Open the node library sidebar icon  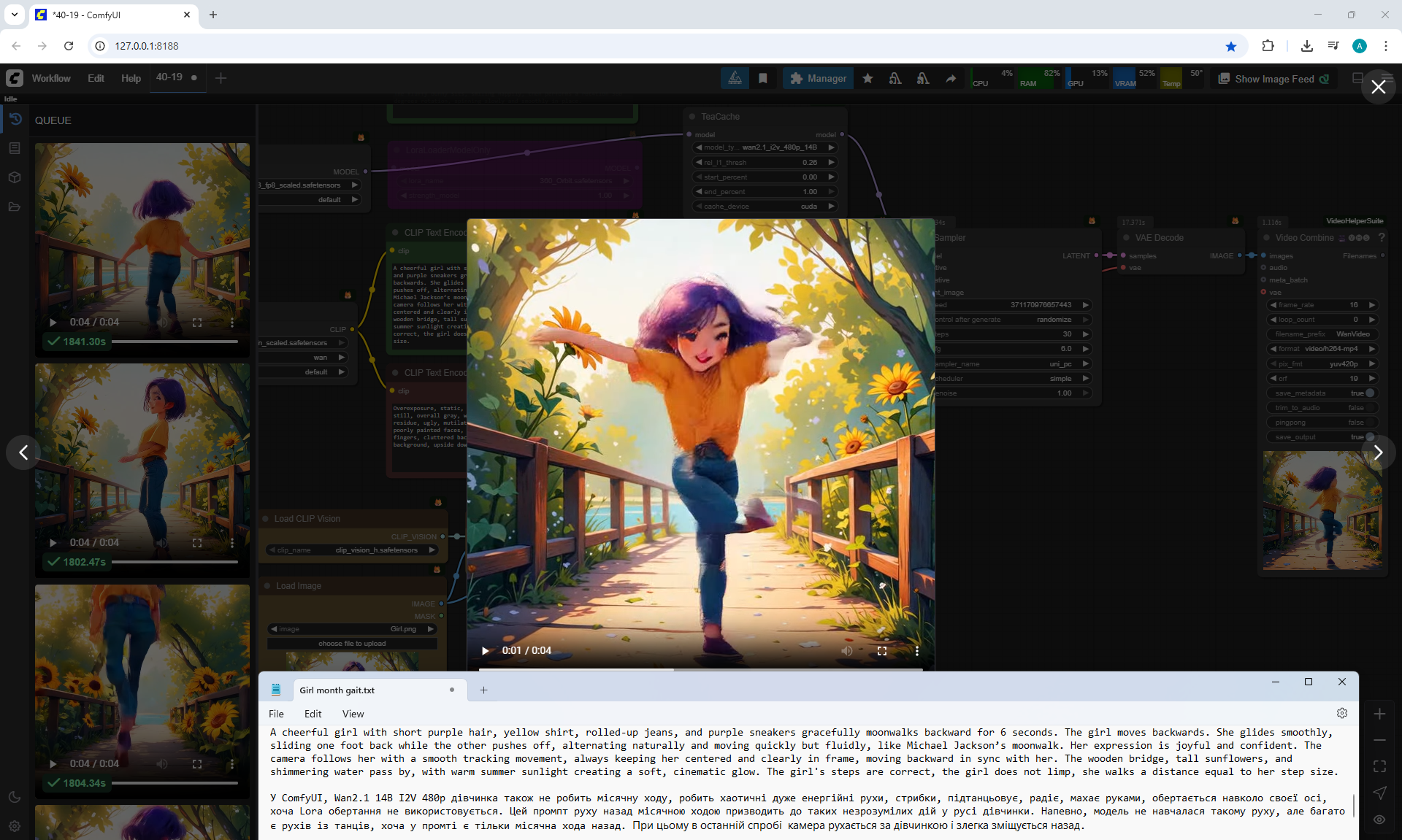coord(15,149)
